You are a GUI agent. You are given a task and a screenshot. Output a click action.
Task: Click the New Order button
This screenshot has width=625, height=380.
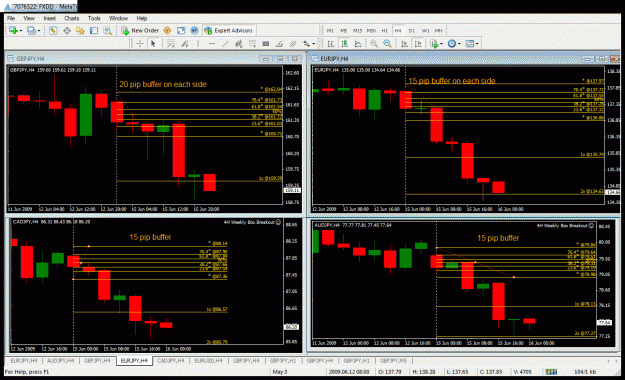(140, 31)
